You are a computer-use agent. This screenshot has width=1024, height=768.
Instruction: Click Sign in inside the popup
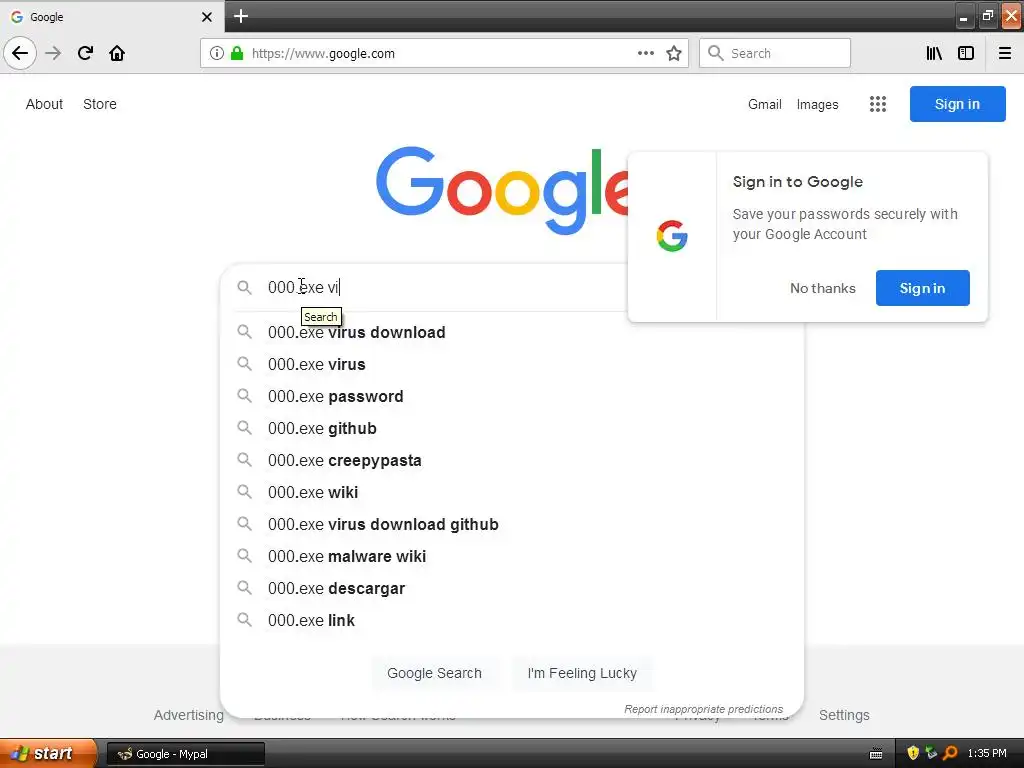(922, 288)
